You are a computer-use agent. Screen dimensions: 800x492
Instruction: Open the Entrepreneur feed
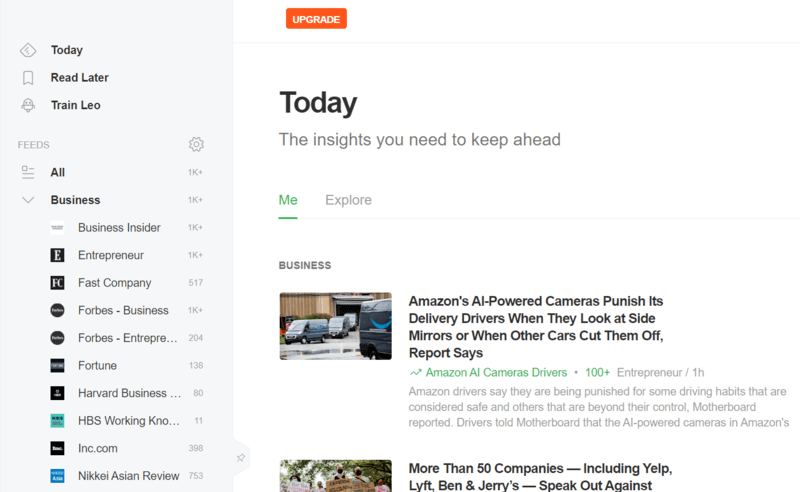coord(111,255)
